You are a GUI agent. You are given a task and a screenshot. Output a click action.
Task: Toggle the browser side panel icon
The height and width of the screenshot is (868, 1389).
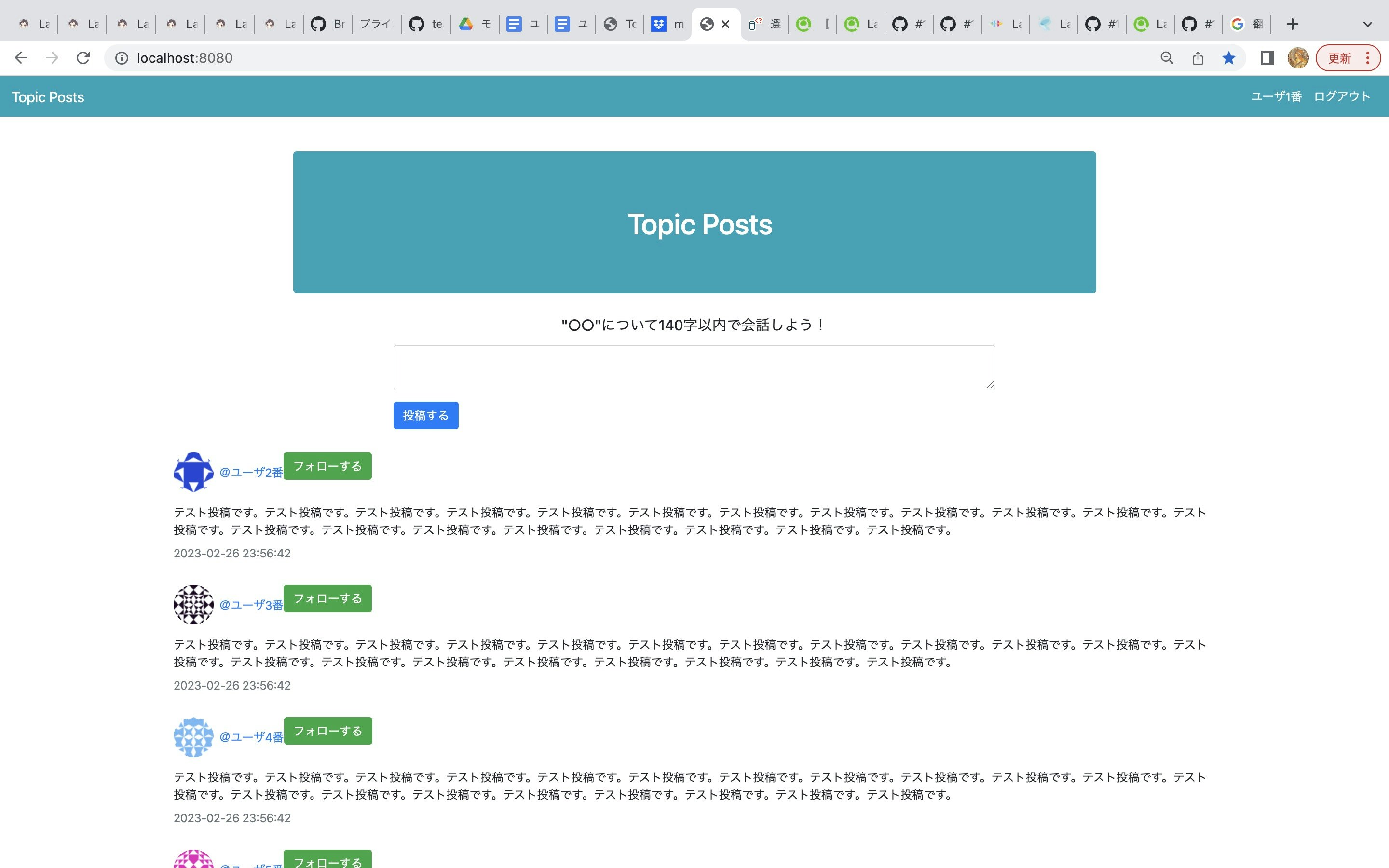tap(1267, 58)
